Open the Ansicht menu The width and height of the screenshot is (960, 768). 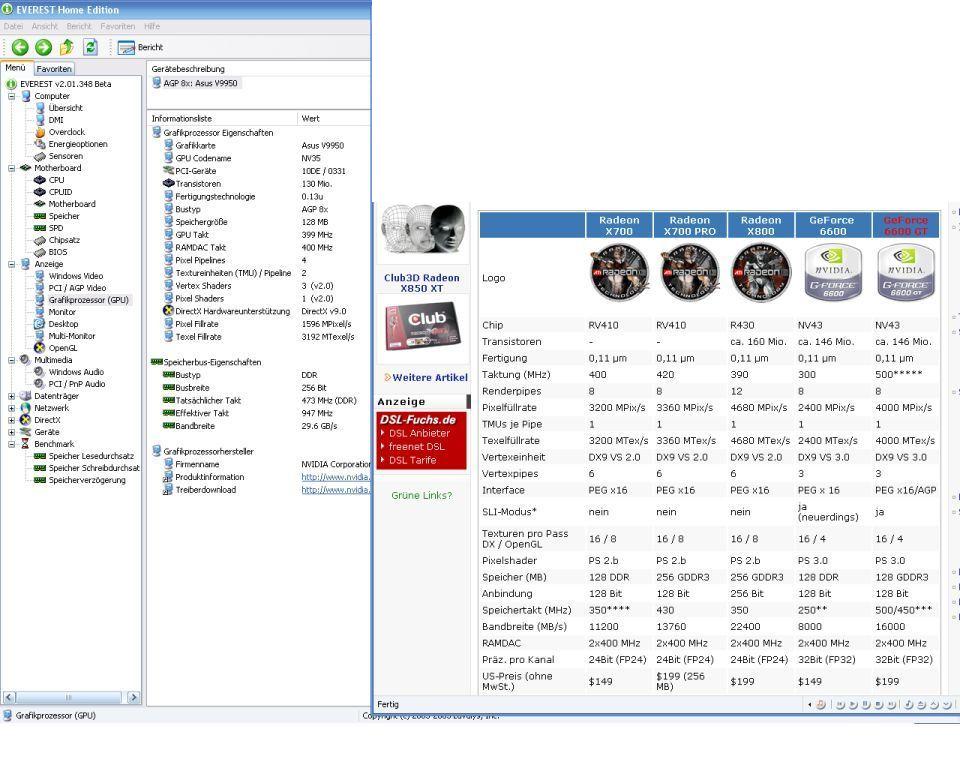point(44,26)
